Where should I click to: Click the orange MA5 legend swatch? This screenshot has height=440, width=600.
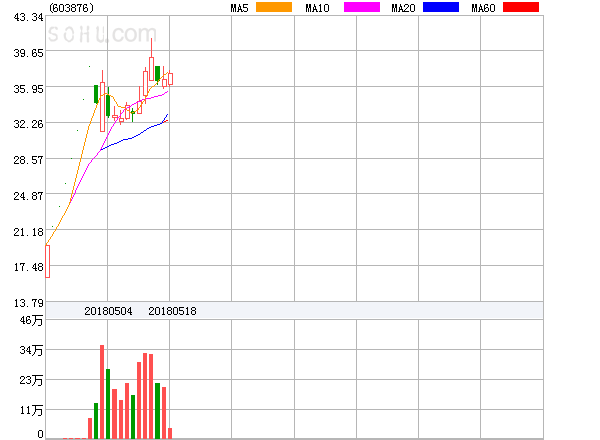pos(274,7)
